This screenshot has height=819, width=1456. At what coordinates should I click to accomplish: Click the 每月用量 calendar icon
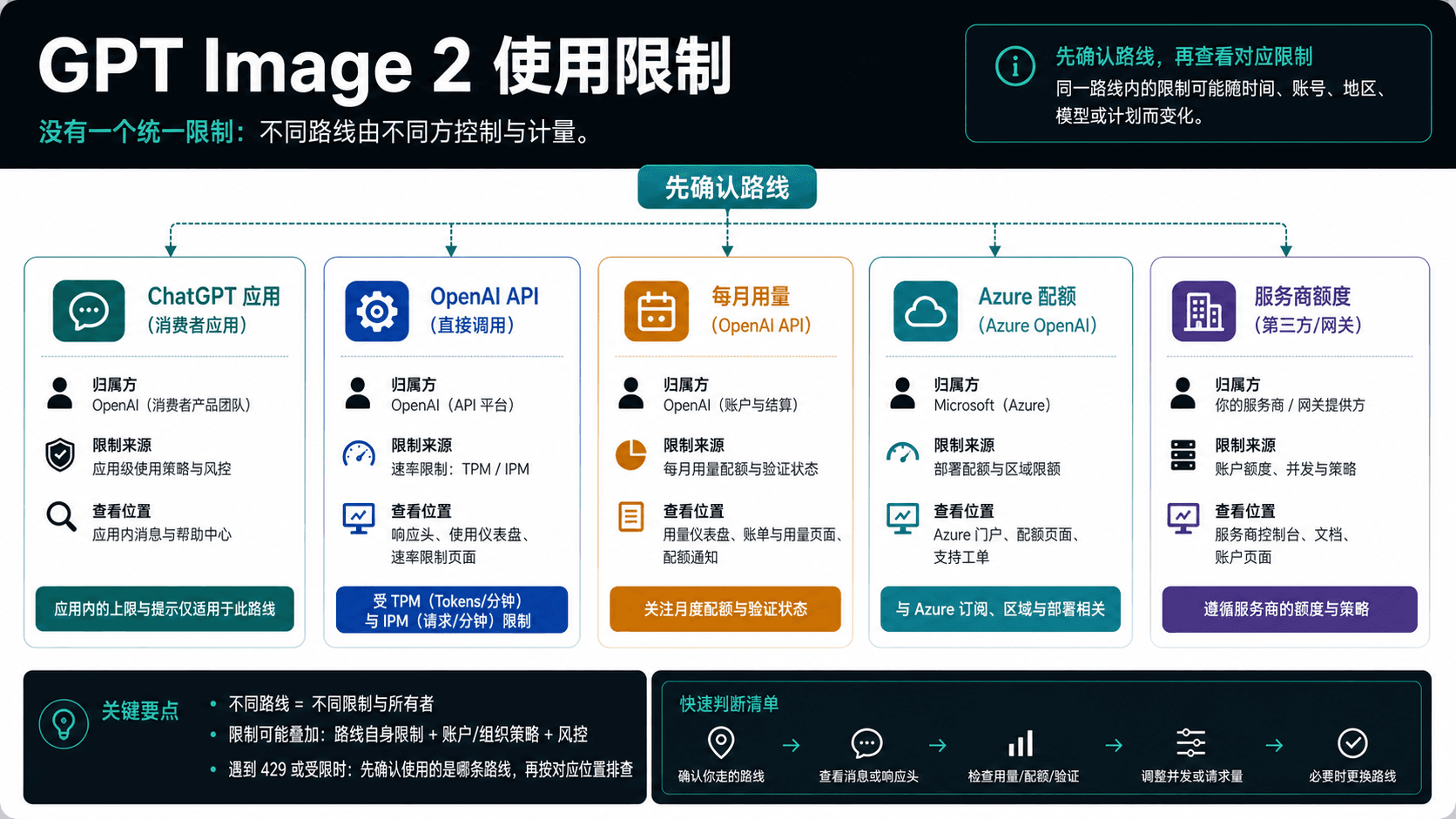657,311
